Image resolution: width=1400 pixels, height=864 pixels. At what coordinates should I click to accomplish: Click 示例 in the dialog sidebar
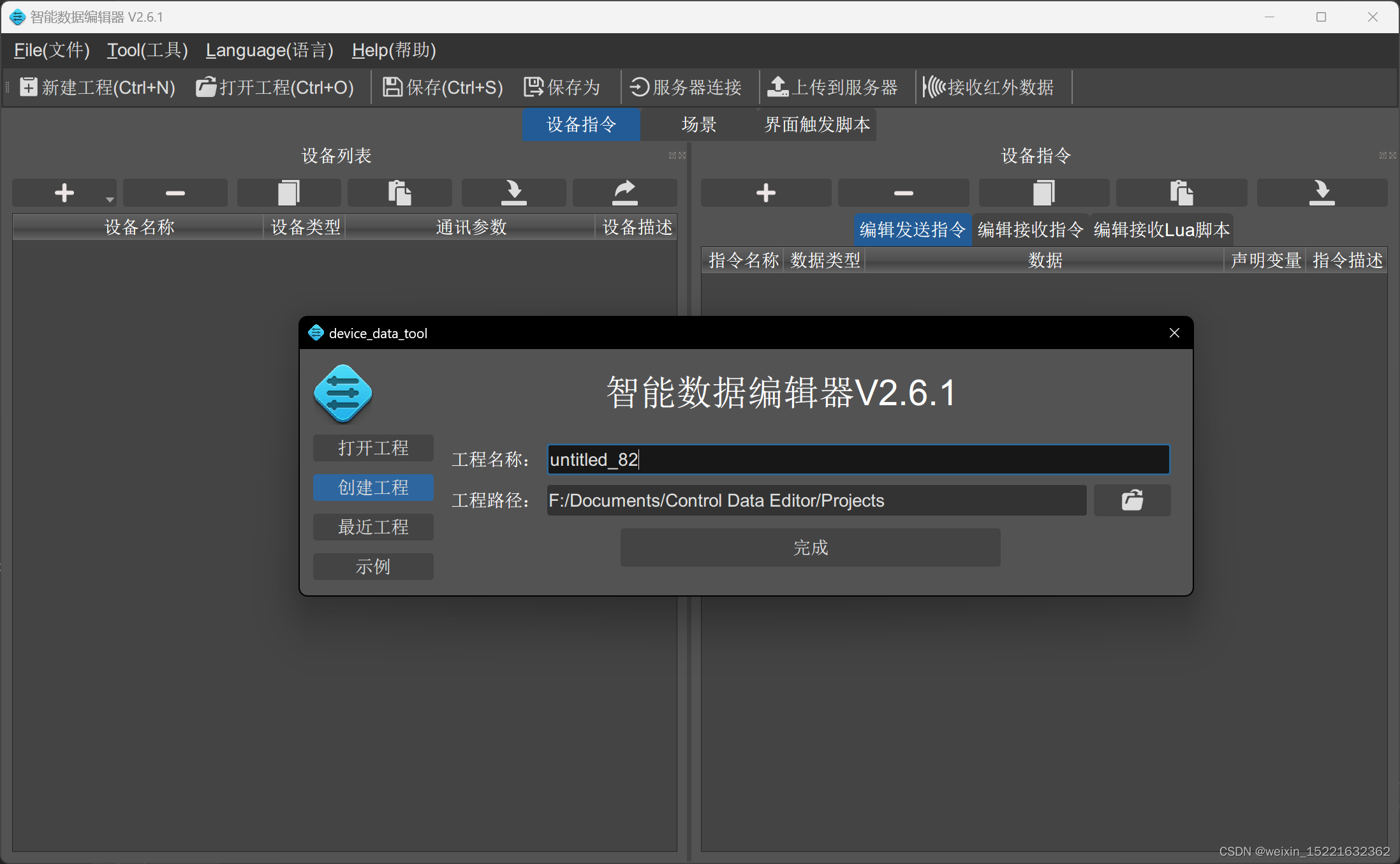[x=373, y=567]
